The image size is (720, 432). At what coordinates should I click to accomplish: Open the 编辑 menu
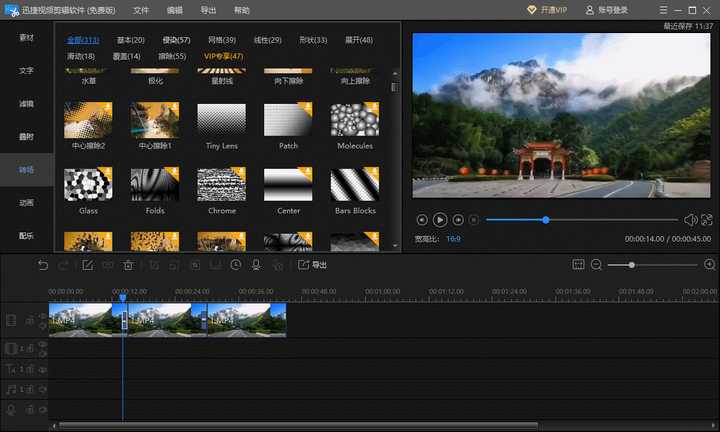[174, 10]
